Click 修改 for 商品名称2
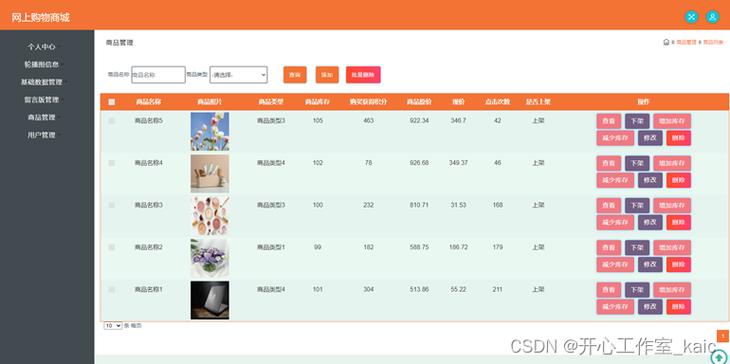This screenshot has width=730, height=364. click(x=650, y=265)
